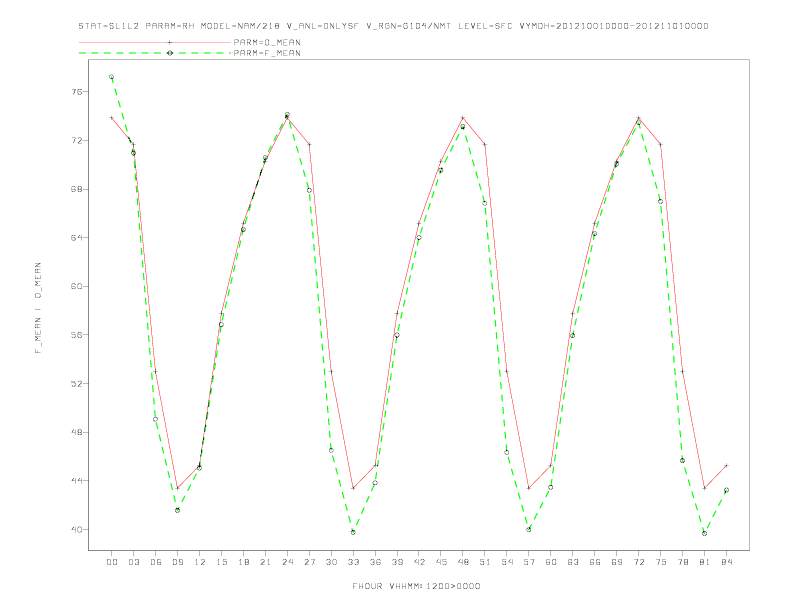Click the x-axis tick label 57
Screen dimensions: 792x612
coord(529,562)
